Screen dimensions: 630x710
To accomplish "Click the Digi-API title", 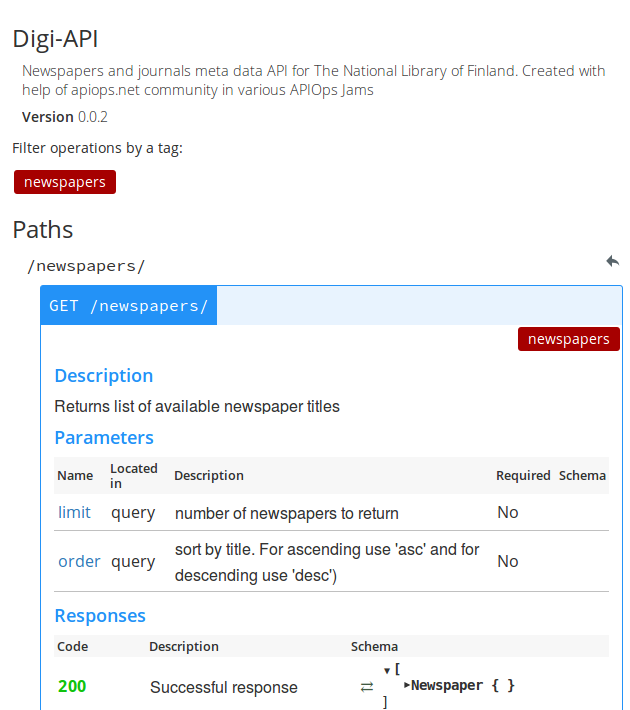I will coord(55,39).
